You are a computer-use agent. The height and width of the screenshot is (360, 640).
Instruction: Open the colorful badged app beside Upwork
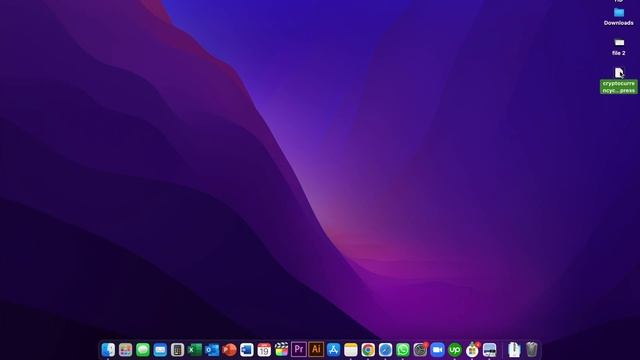point(472,350)
